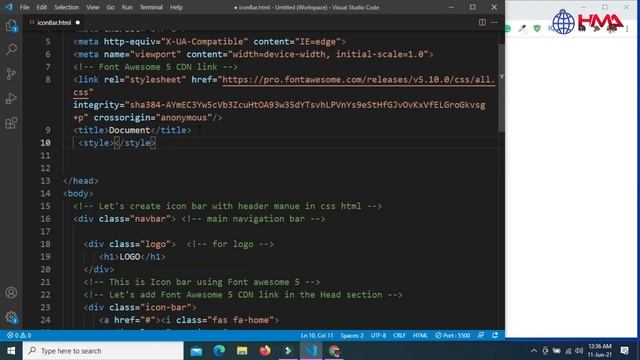Click the VS Code logo in title bar
640x360 pixels.
click(9, 7)
